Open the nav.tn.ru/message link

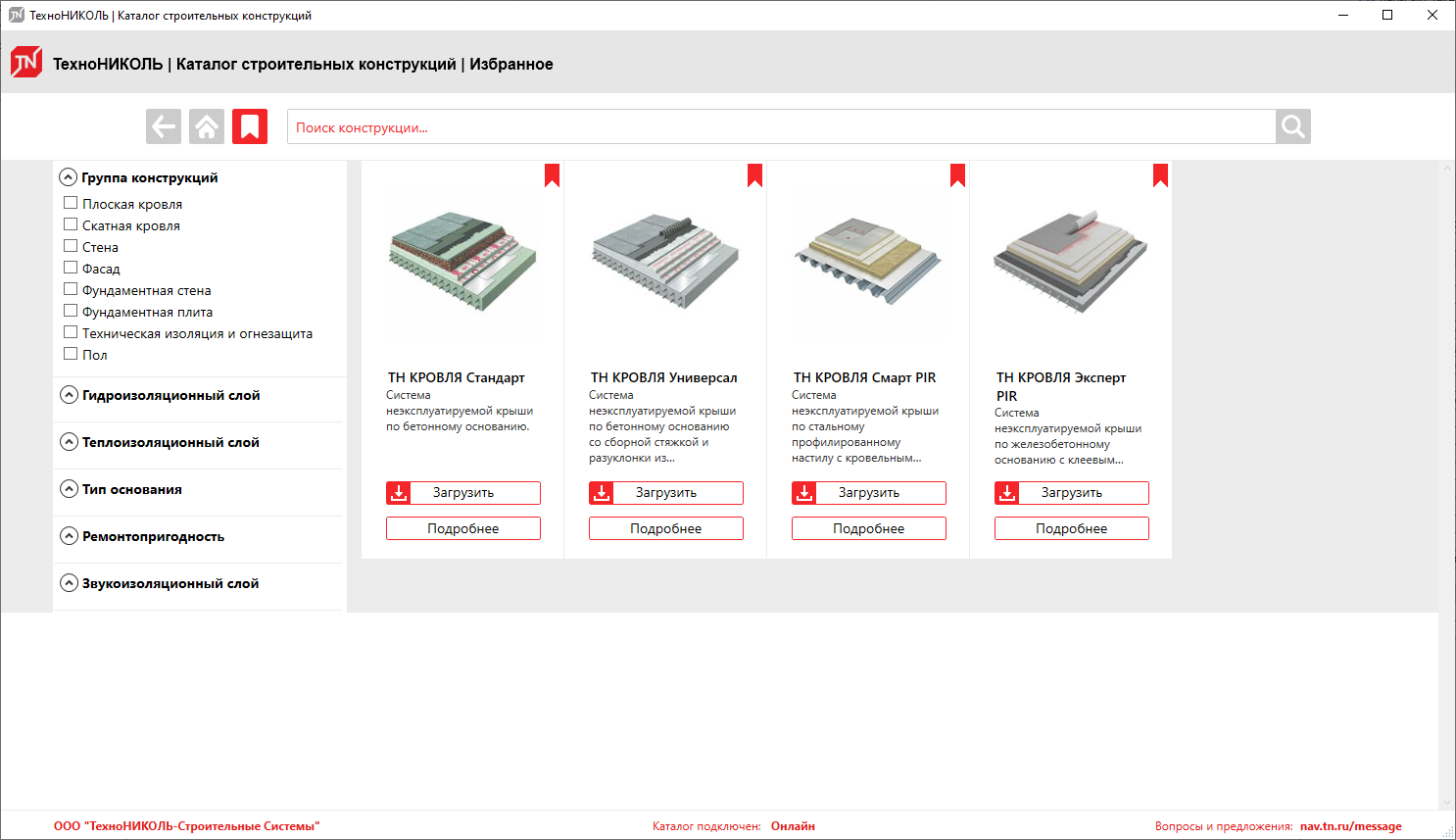[1350, 826]
